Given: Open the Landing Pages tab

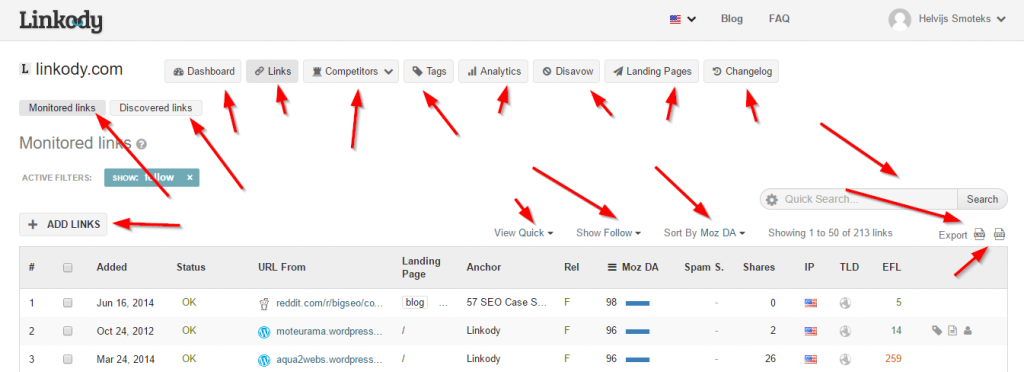Looking at the screenshot, I should [652, 72].
